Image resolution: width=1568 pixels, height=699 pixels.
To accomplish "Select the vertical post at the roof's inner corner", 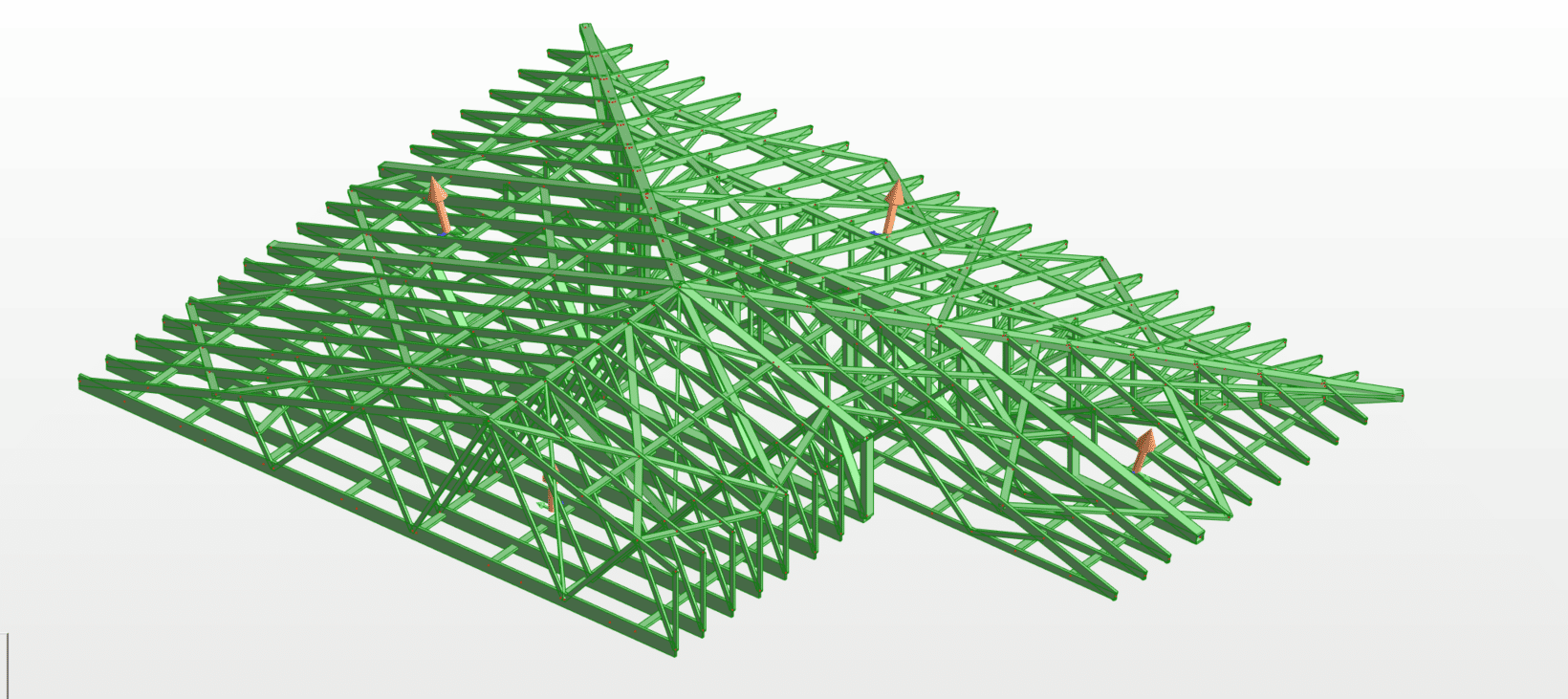I will click(866, 477).
